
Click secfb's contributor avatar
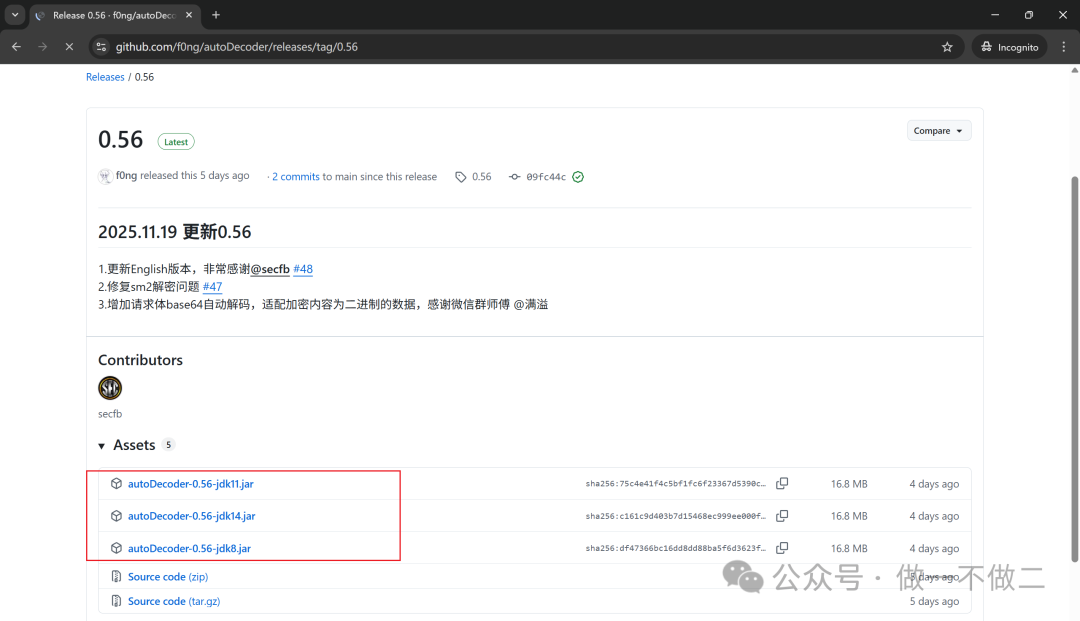tap(110, 388)
